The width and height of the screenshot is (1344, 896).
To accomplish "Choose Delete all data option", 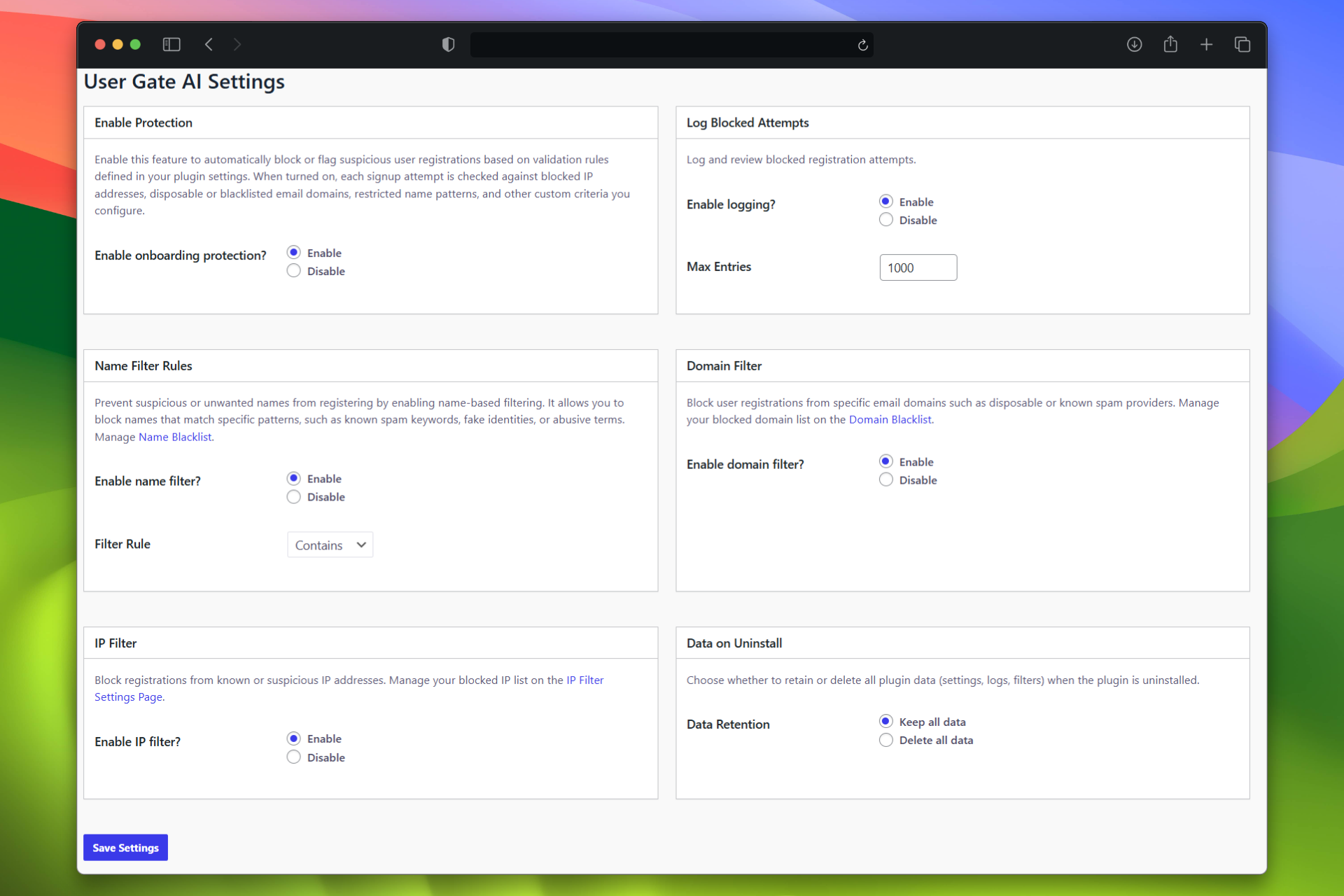I will point(886,740).
